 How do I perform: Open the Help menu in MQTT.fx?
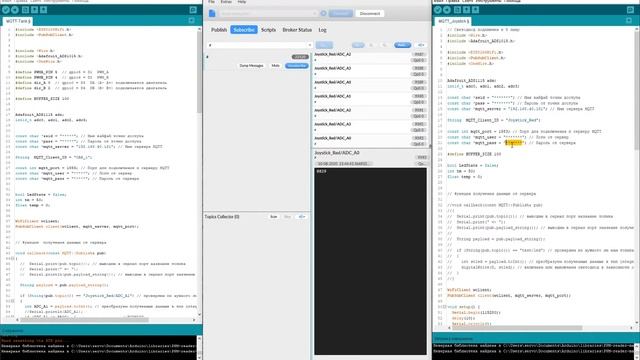[x=242, y=2]
